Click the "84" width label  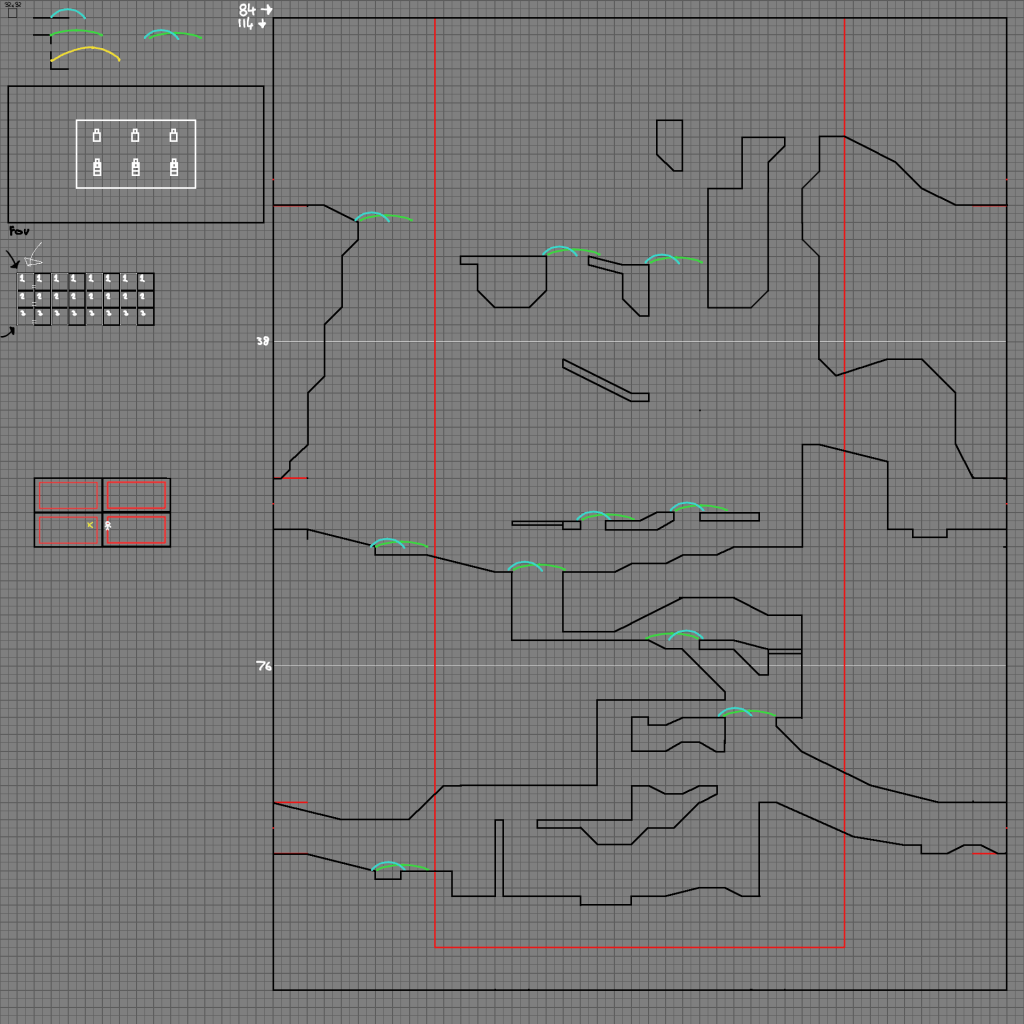[x=247, y=9]
